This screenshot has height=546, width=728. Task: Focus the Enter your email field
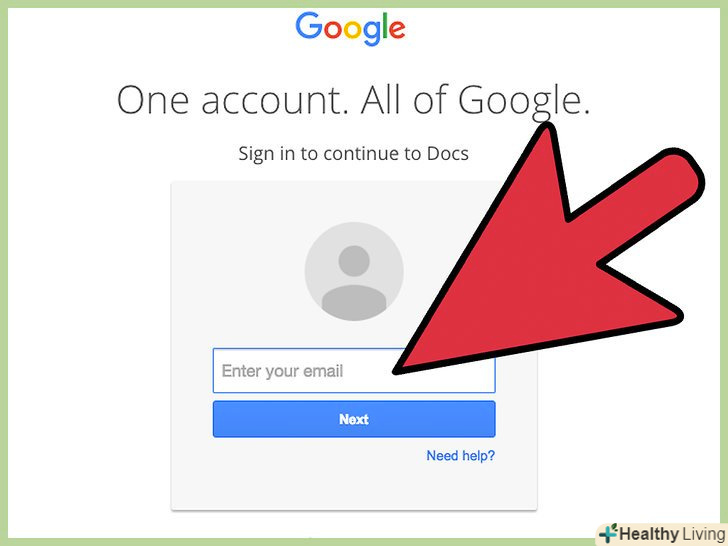pos(354,370)
